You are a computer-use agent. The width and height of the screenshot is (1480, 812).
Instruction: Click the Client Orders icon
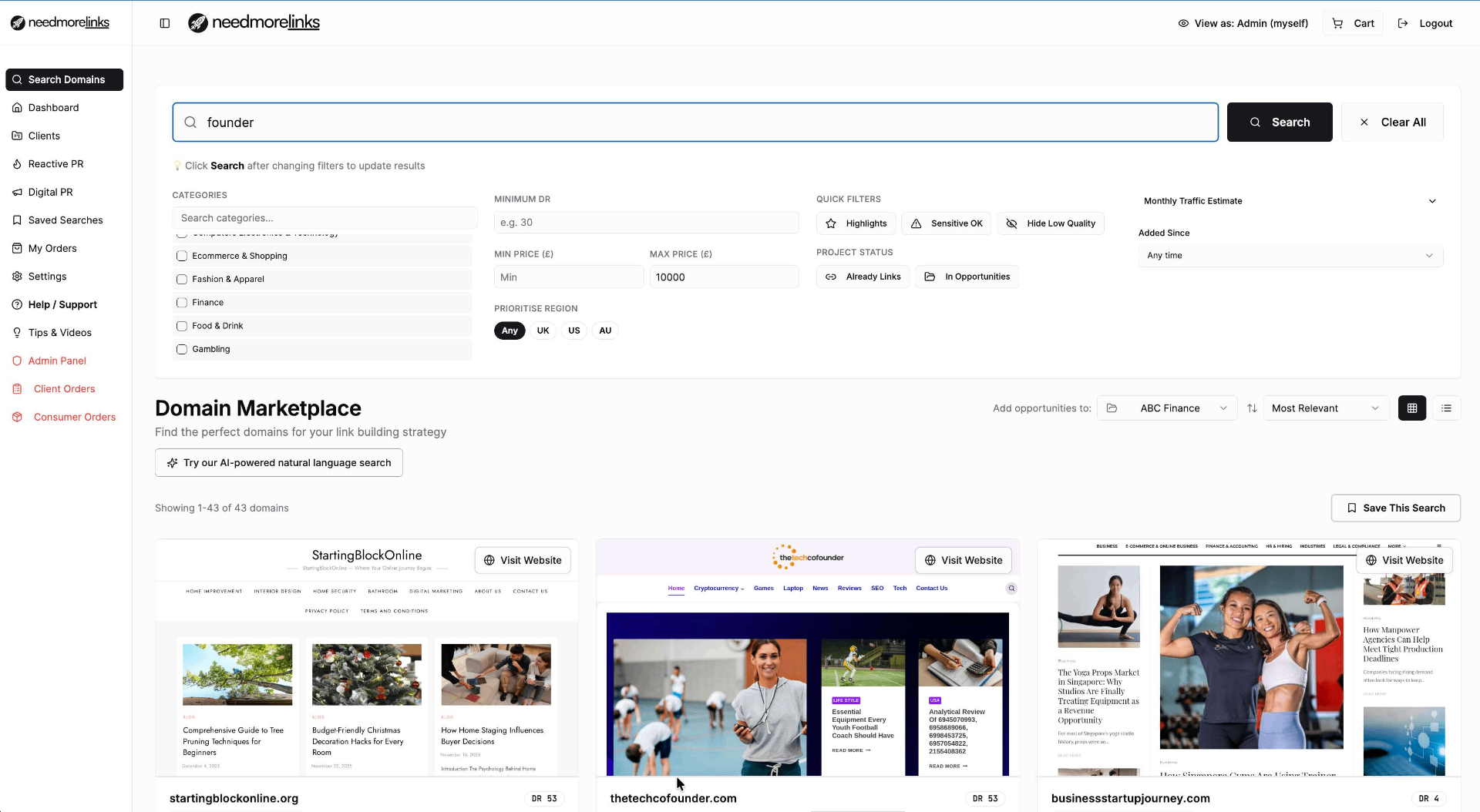coord(17,389)
